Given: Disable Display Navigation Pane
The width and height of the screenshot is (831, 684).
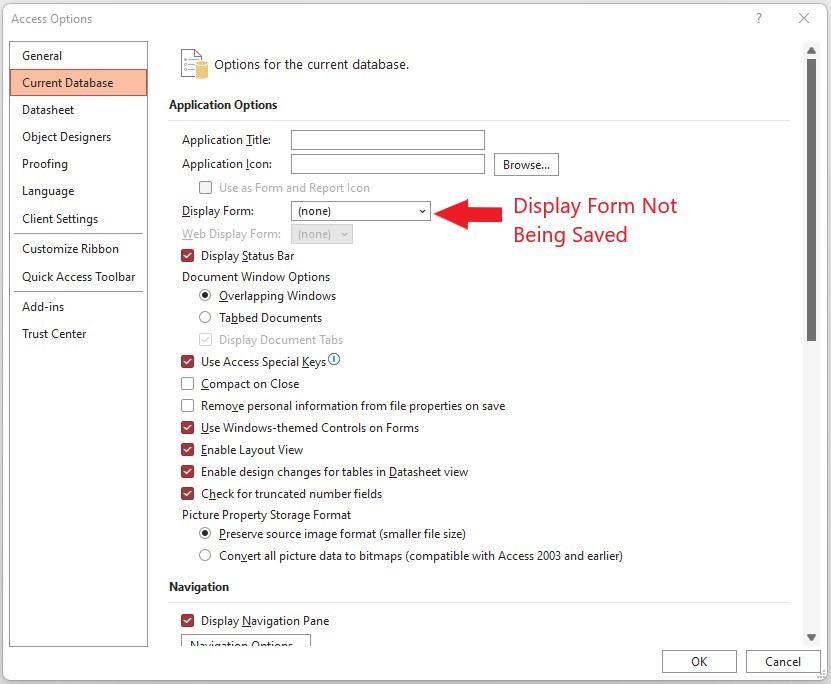Looking at the screenshot, I should pos(187,620).
